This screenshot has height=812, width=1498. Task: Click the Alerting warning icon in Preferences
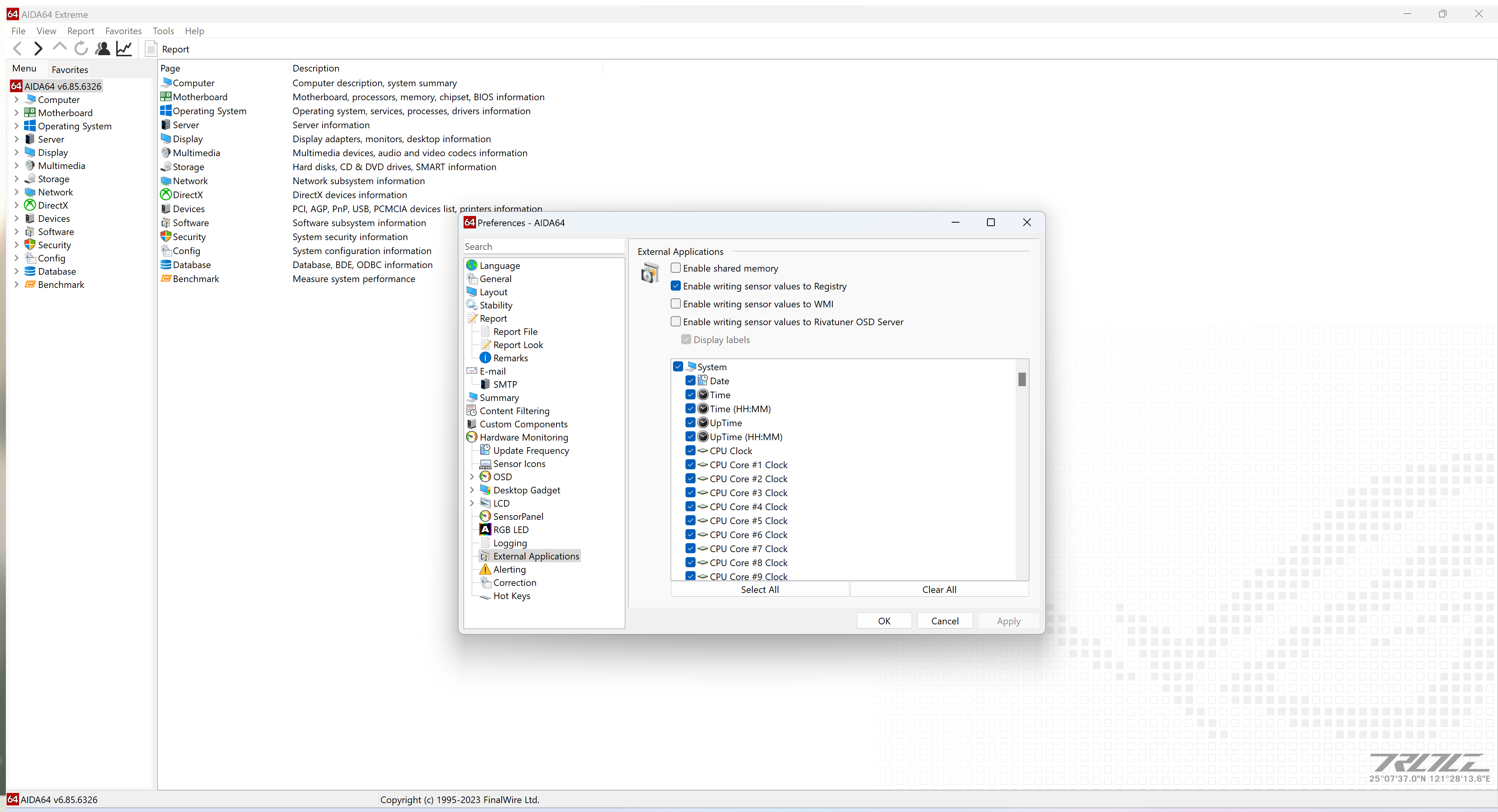[485, 569]
